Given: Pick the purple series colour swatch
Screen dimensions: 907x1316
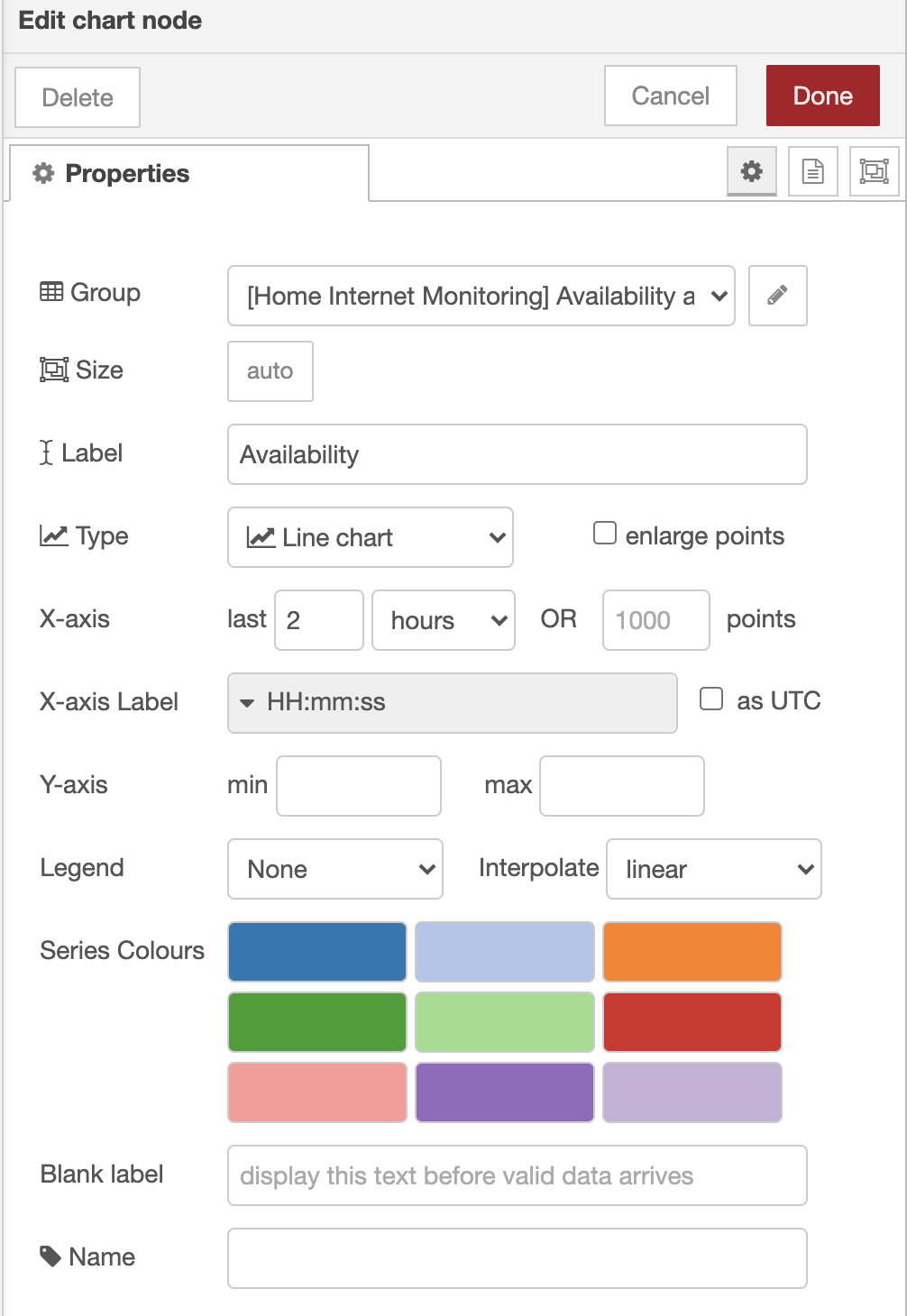Looking at the screenshot, I should [505, 1092].
